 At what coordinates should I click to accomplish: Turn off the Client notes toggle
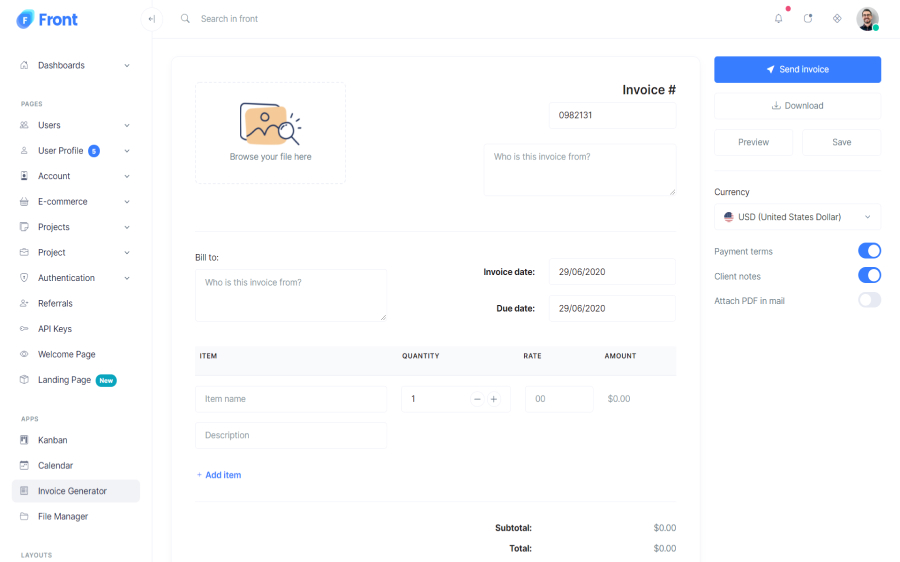pos(869,275)
